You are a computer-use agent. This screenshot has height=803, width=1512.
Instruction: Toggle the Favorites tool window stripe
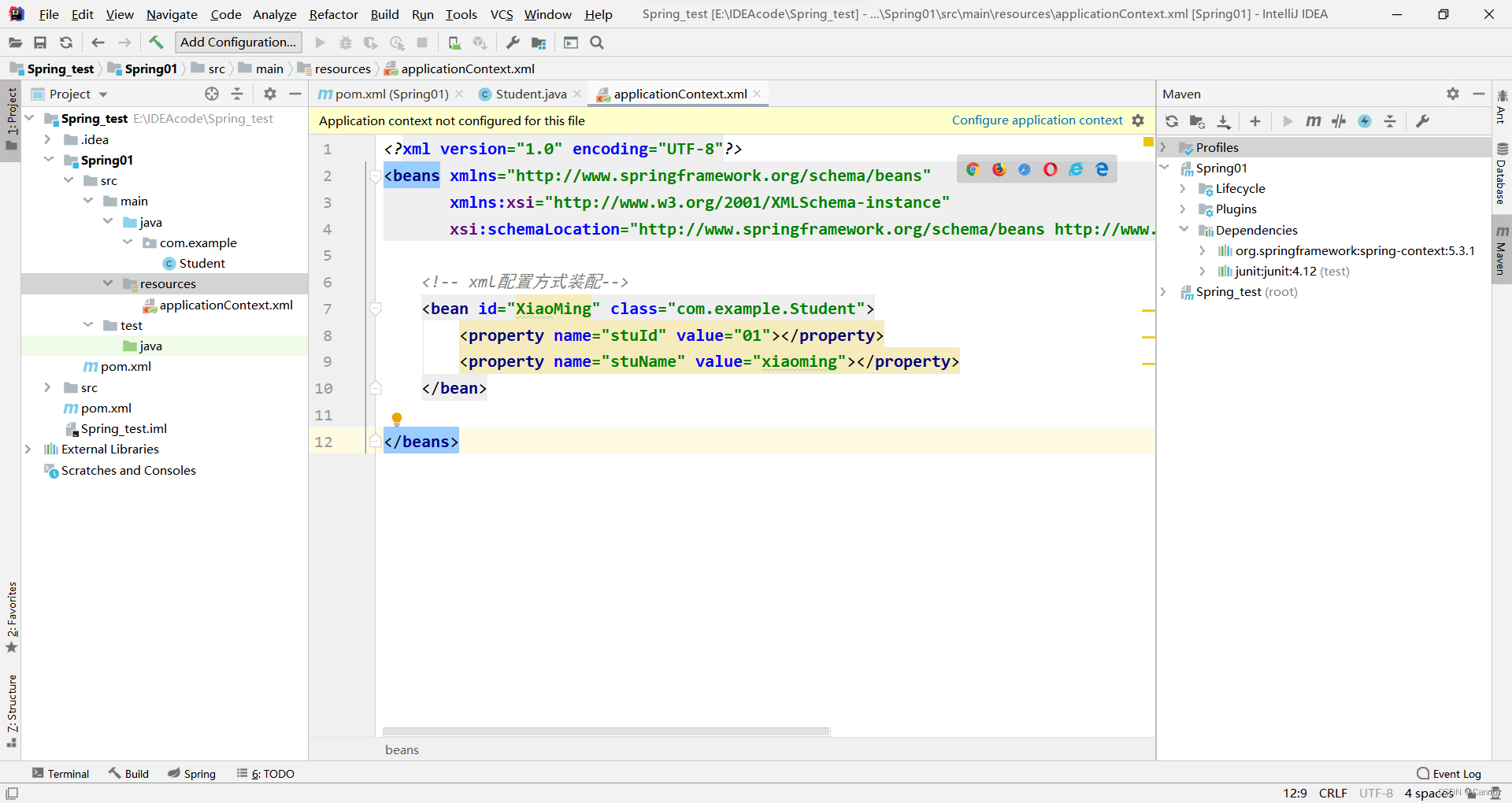11,618
